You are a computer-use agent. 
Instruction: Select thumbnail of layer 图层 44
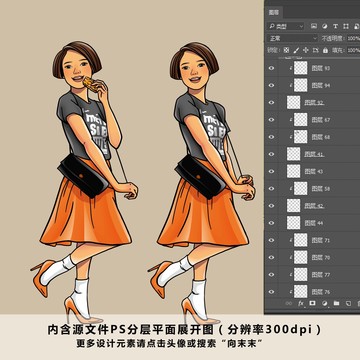[x=294, y=223]
